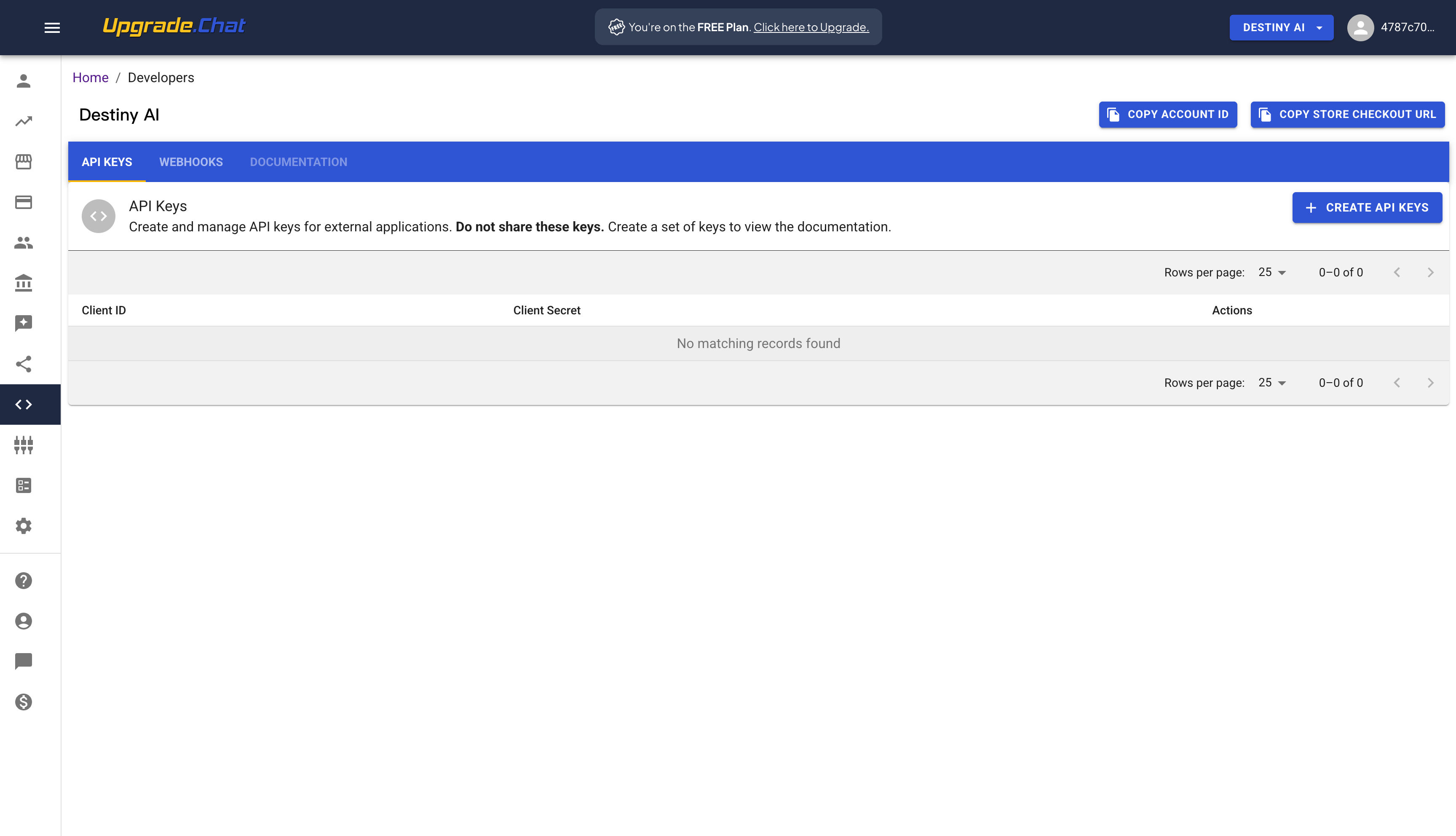Screen dimensions: 1456x836
Task: Open the developers code sidebar icon
Action: click(x=24, y=404)
